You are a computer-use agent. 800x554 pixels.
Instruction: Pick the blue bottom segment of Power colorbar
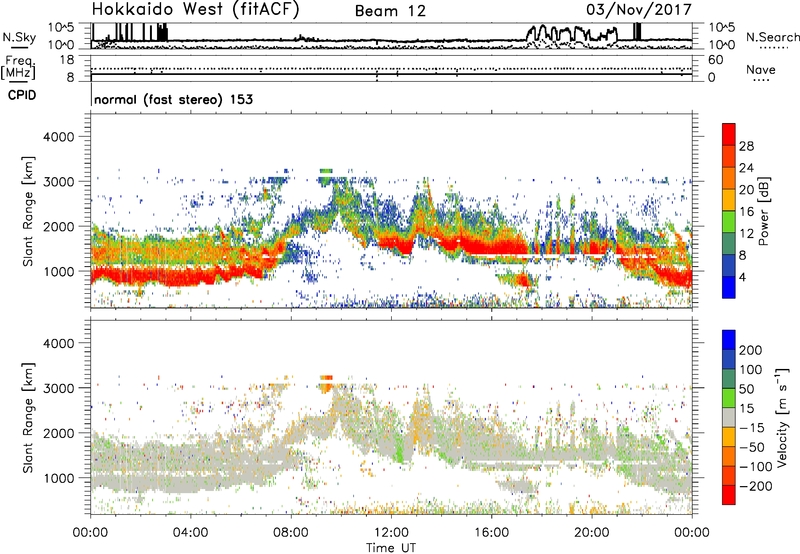tap(729, 287)
